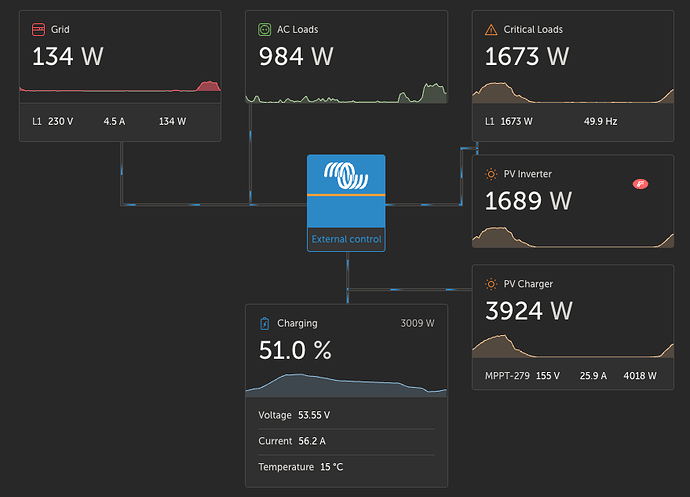Click the battery Charging icon
This screenshot has width=690, height=497.
pos(264,324)
